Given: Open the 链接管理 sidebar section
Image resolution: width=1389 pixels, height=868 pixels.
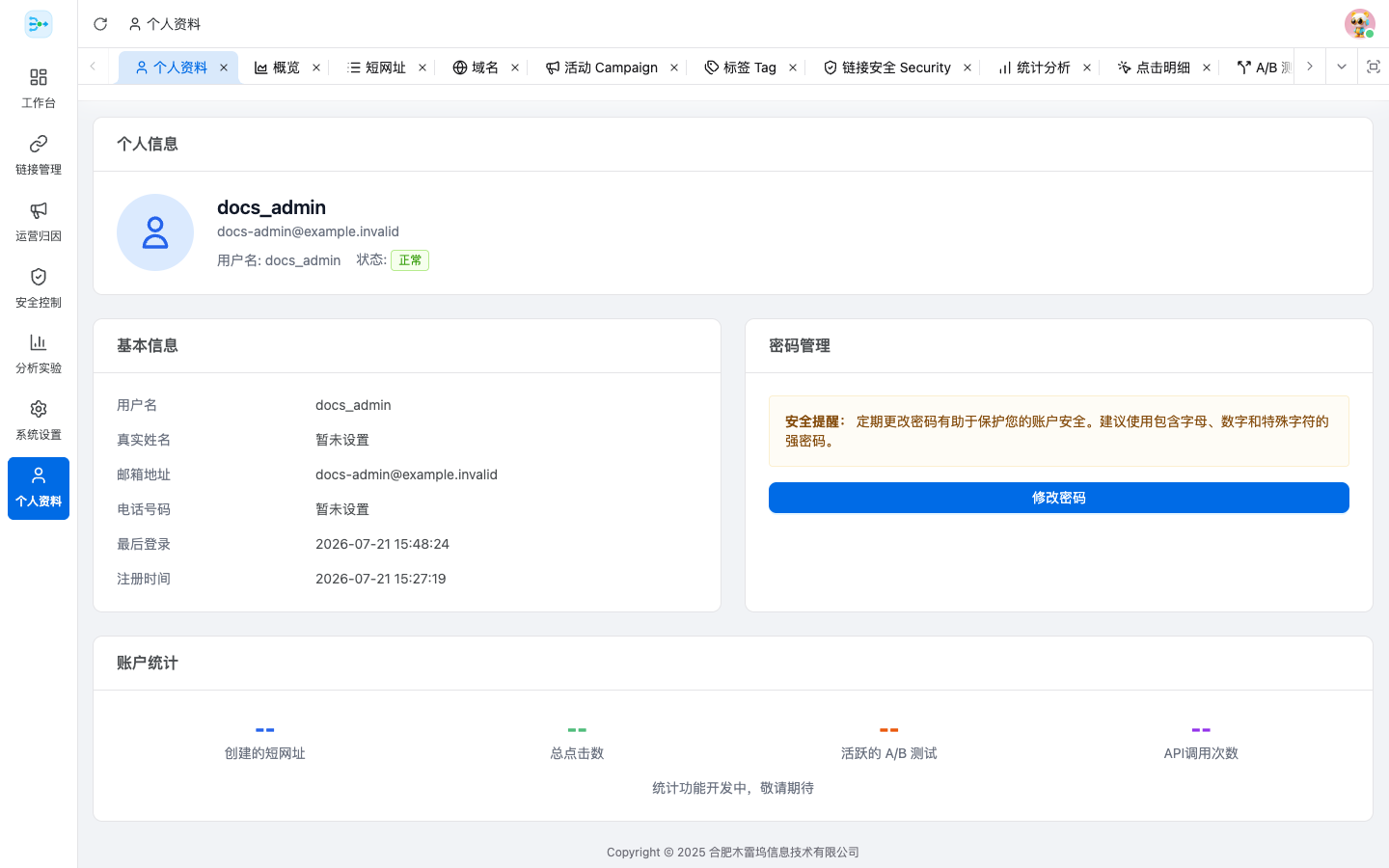Looking at the screenshot, I should [39, 154].
